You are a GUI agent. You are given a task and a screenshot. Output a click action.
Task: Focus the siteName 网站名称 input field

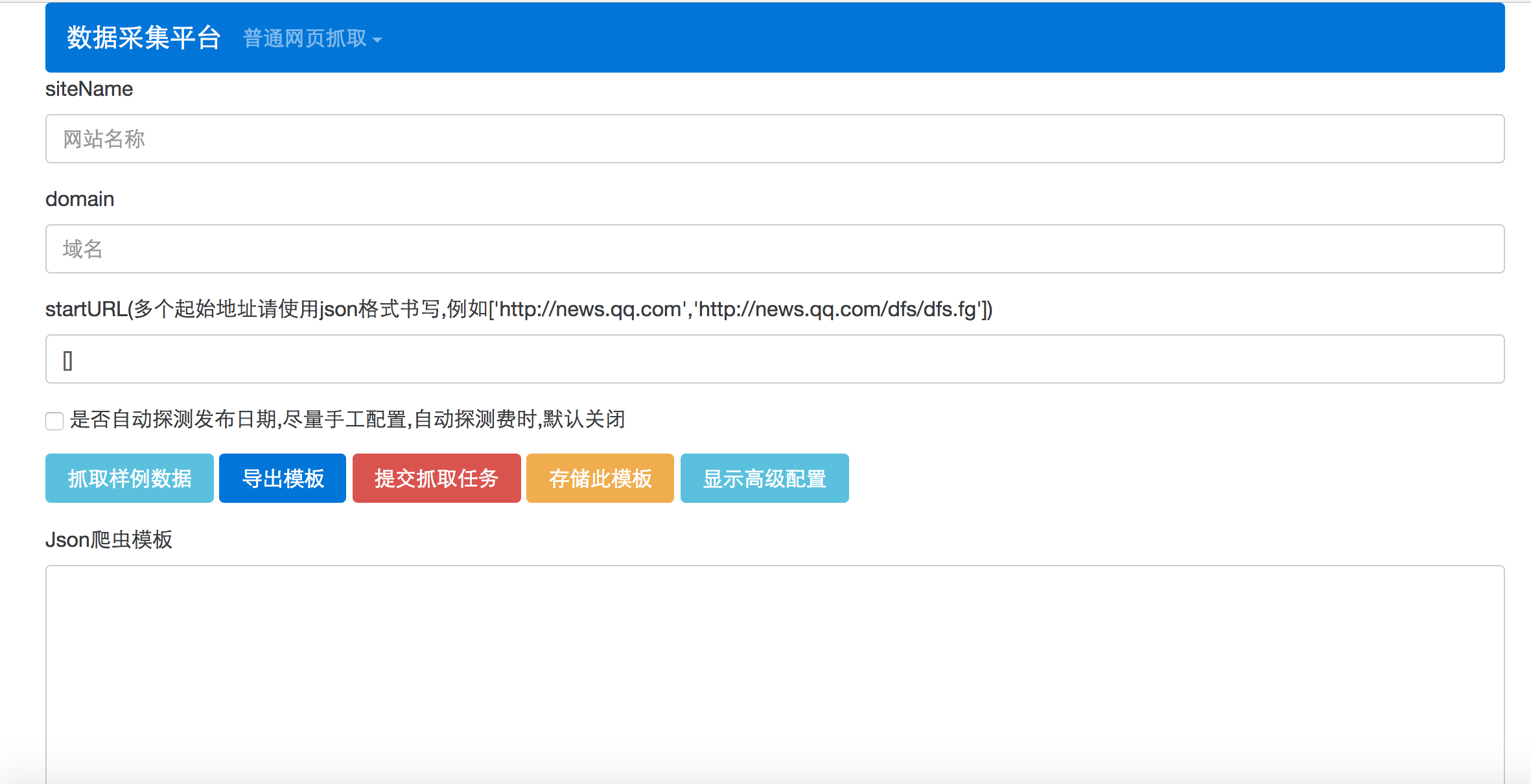(x=775, y=139)
